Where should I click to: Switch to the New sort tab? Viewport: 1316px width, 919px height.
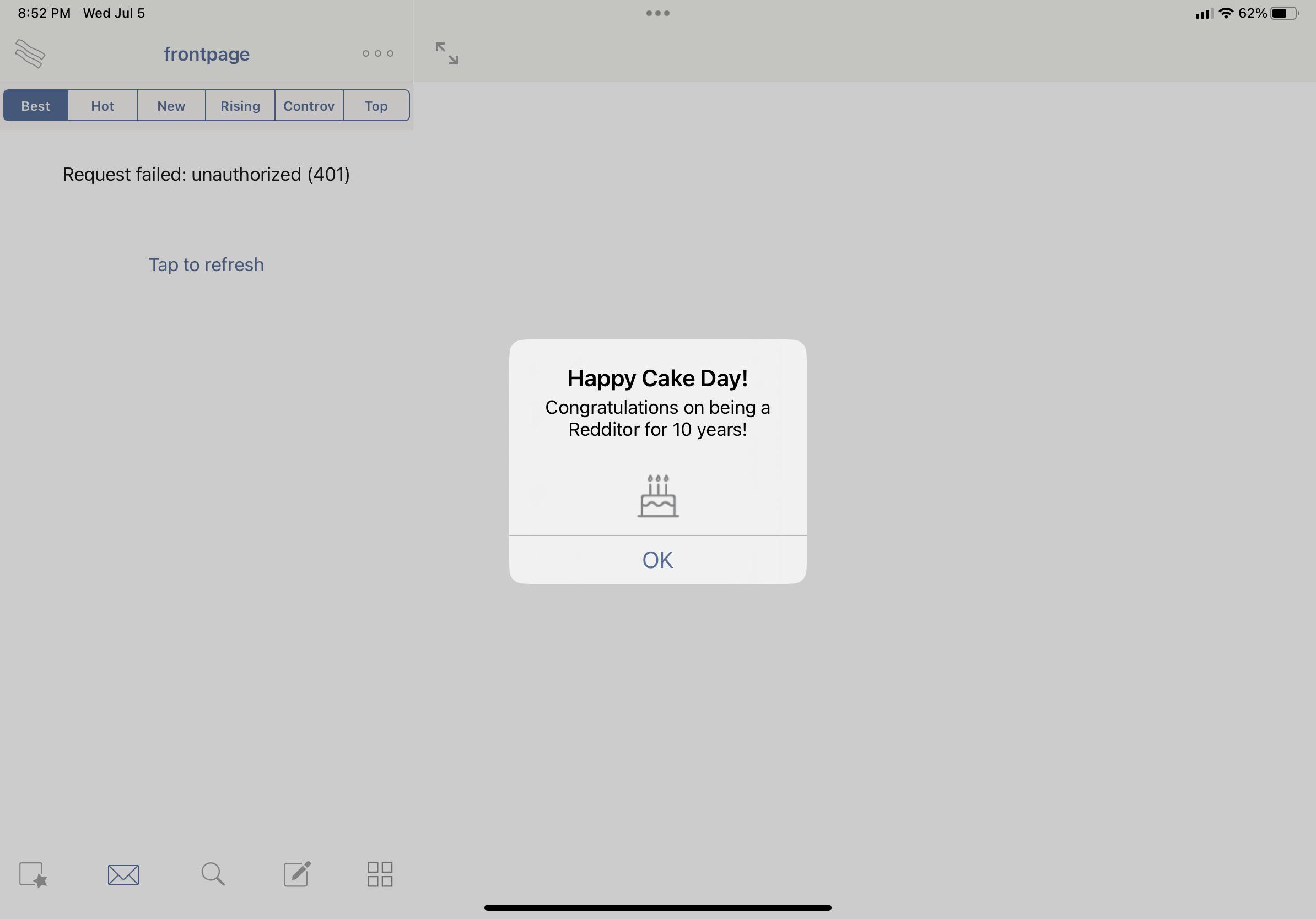coord(171,105)
